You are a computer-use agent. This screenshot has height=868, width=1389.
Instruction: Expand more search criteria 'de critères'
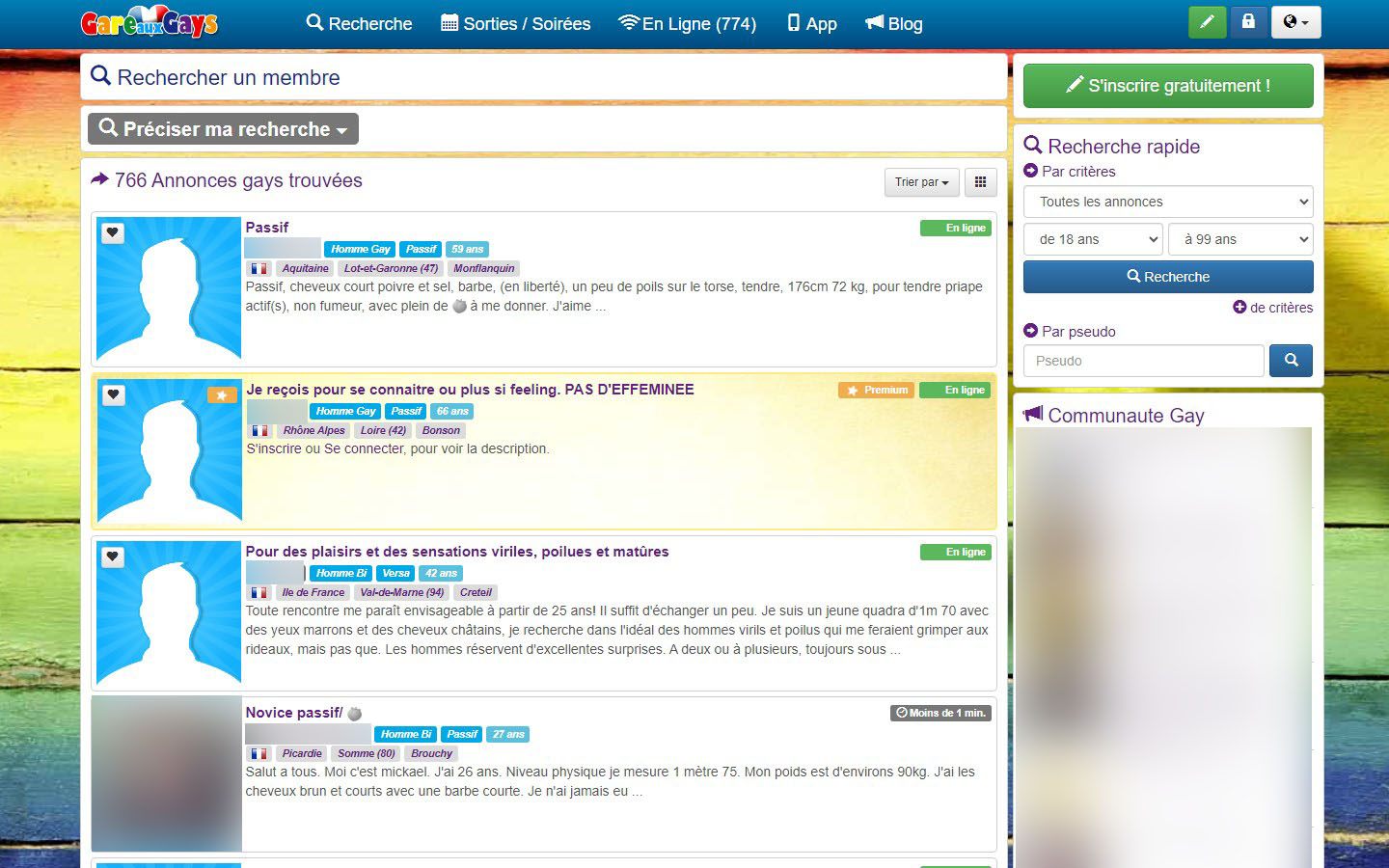point(1272,308)
